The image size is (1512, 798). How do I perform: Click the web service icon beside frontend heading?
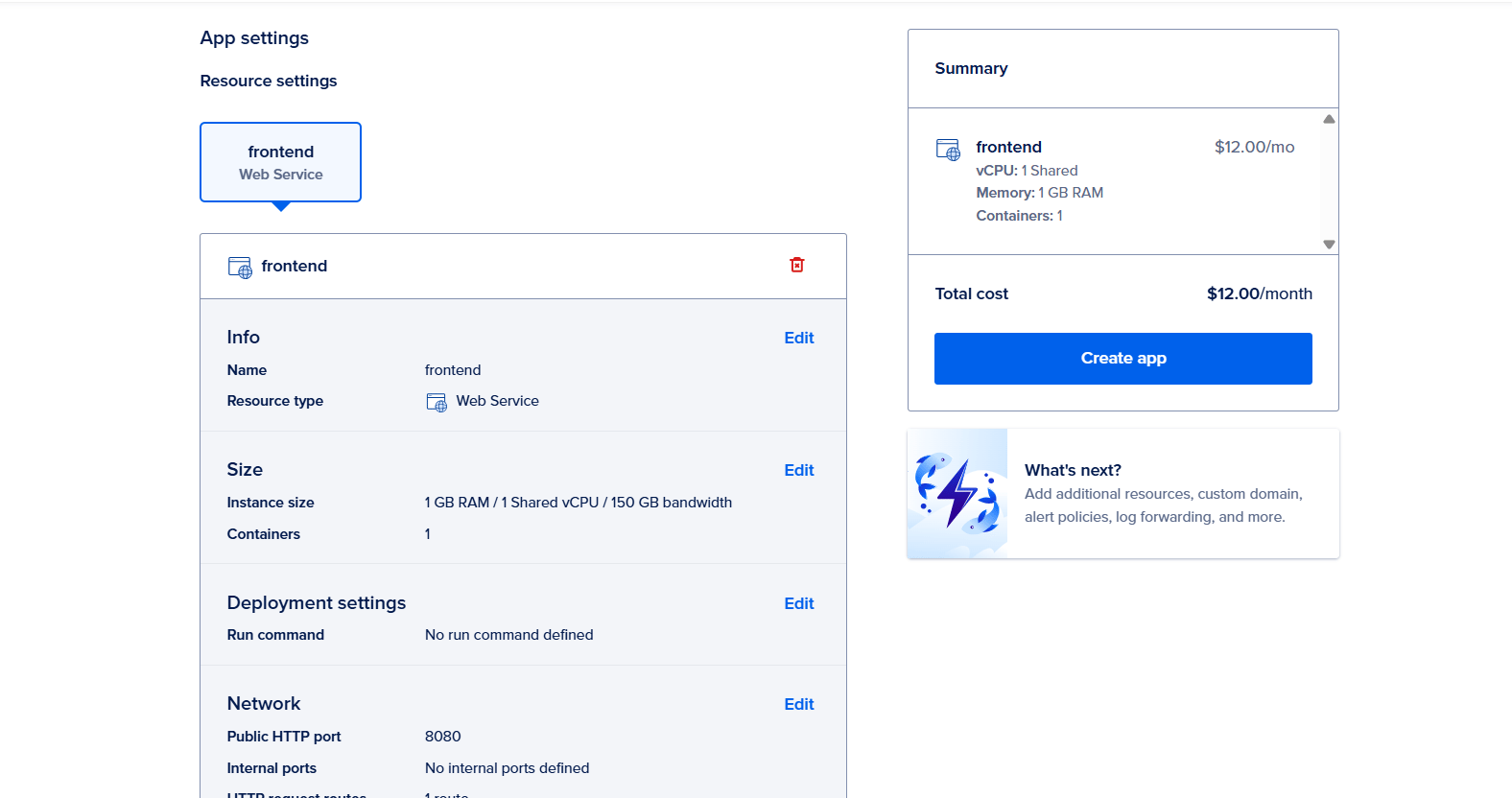[240, 267]
